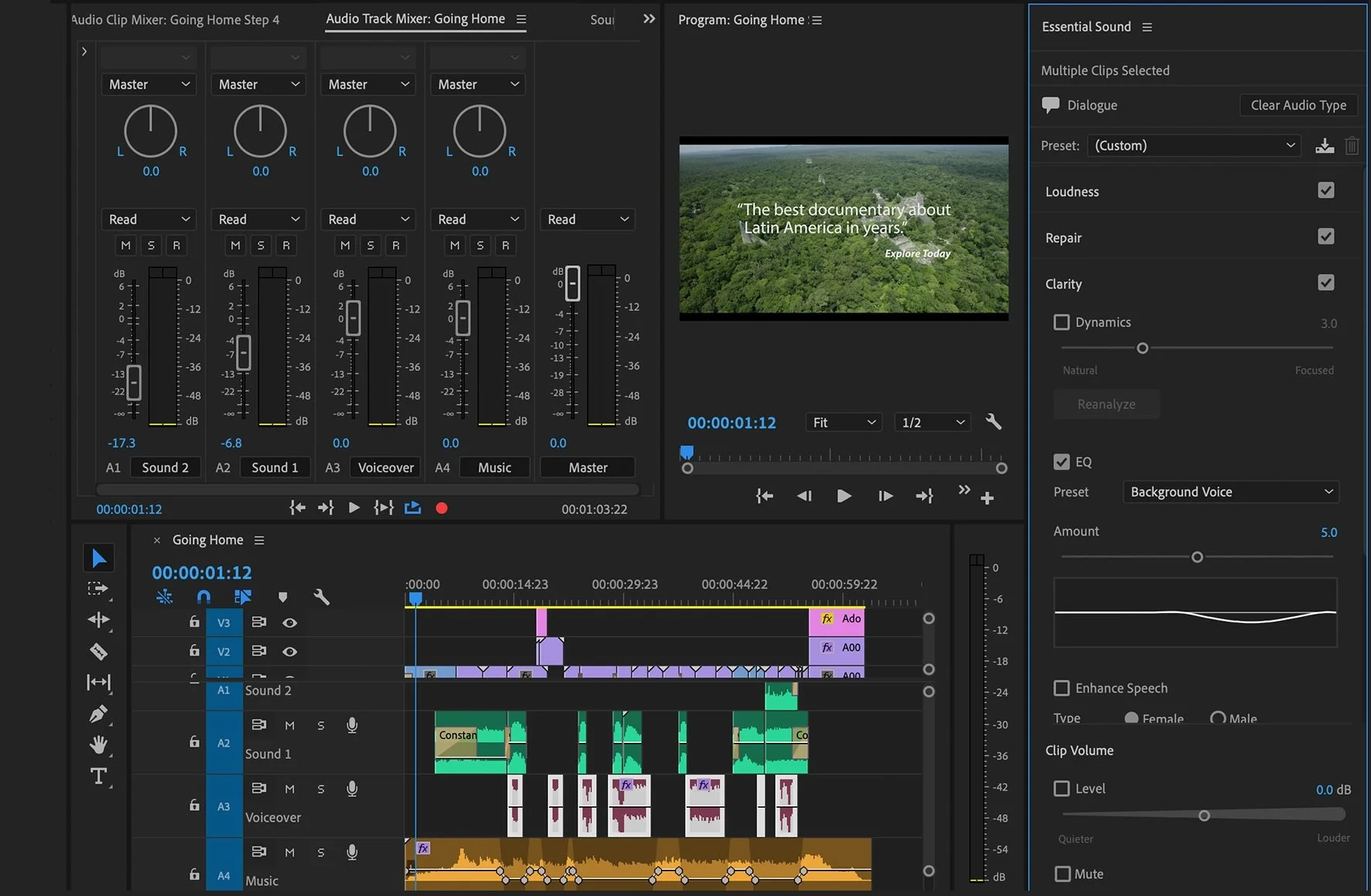This screenshot has height=896, width=1371.
Task: Enable the Mute checkbox under Clip Volume
Action: (x=1062, y=874)
